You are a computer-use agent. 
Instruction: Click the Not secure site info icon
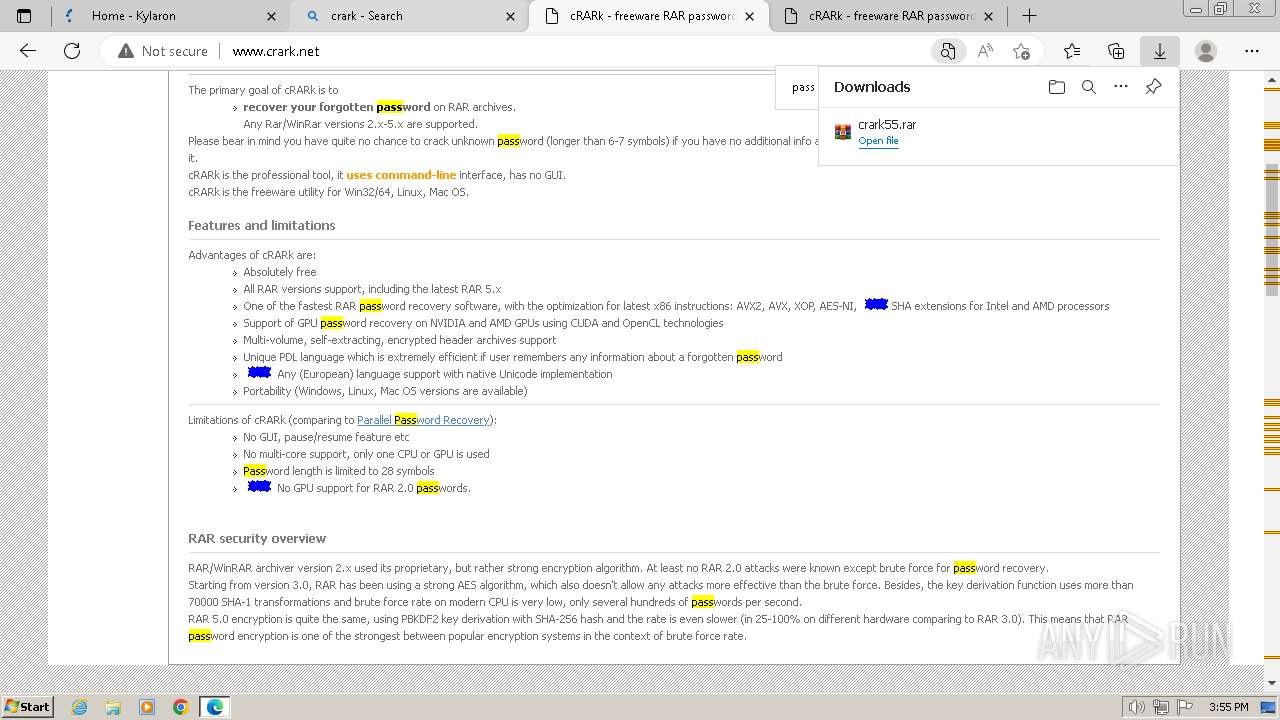(126, 51)
